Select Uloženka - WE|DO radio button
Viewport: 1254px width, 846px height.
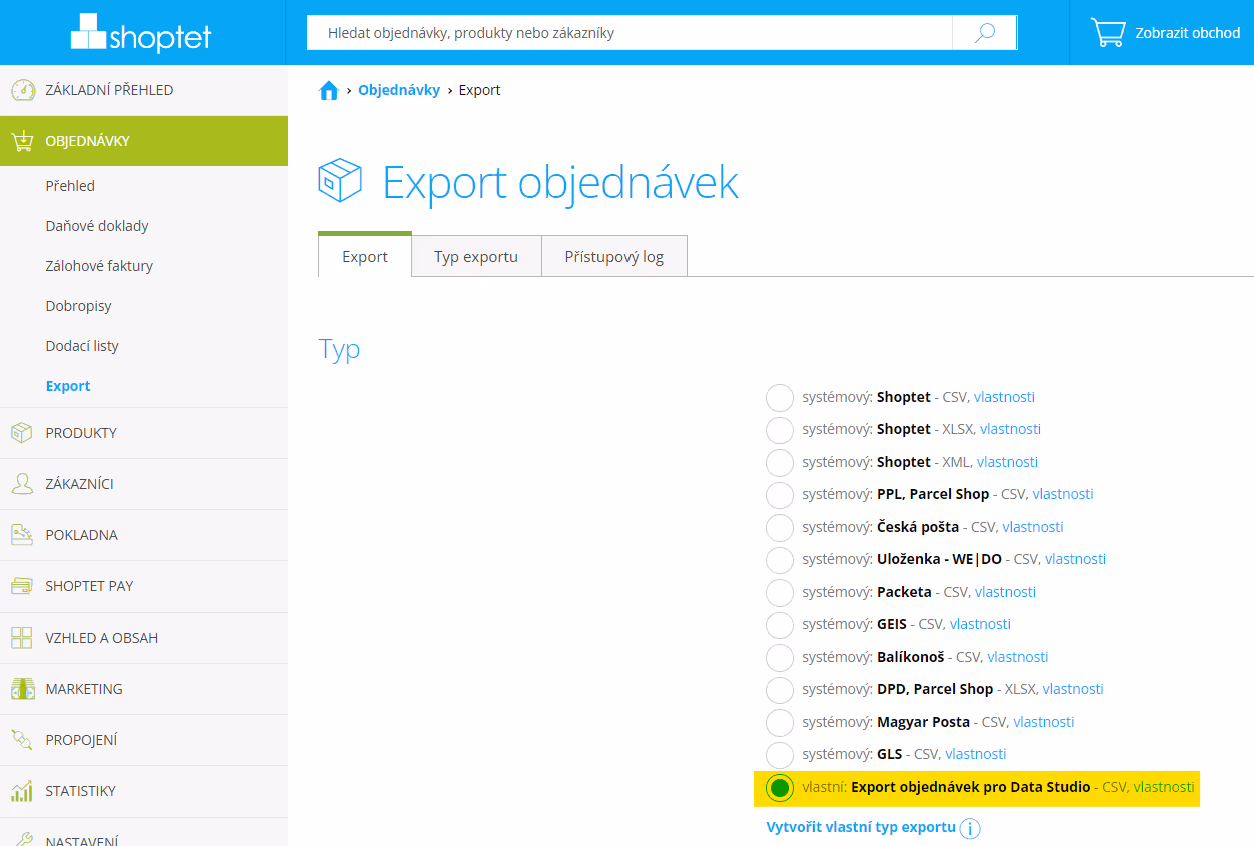tap(780, 559)
